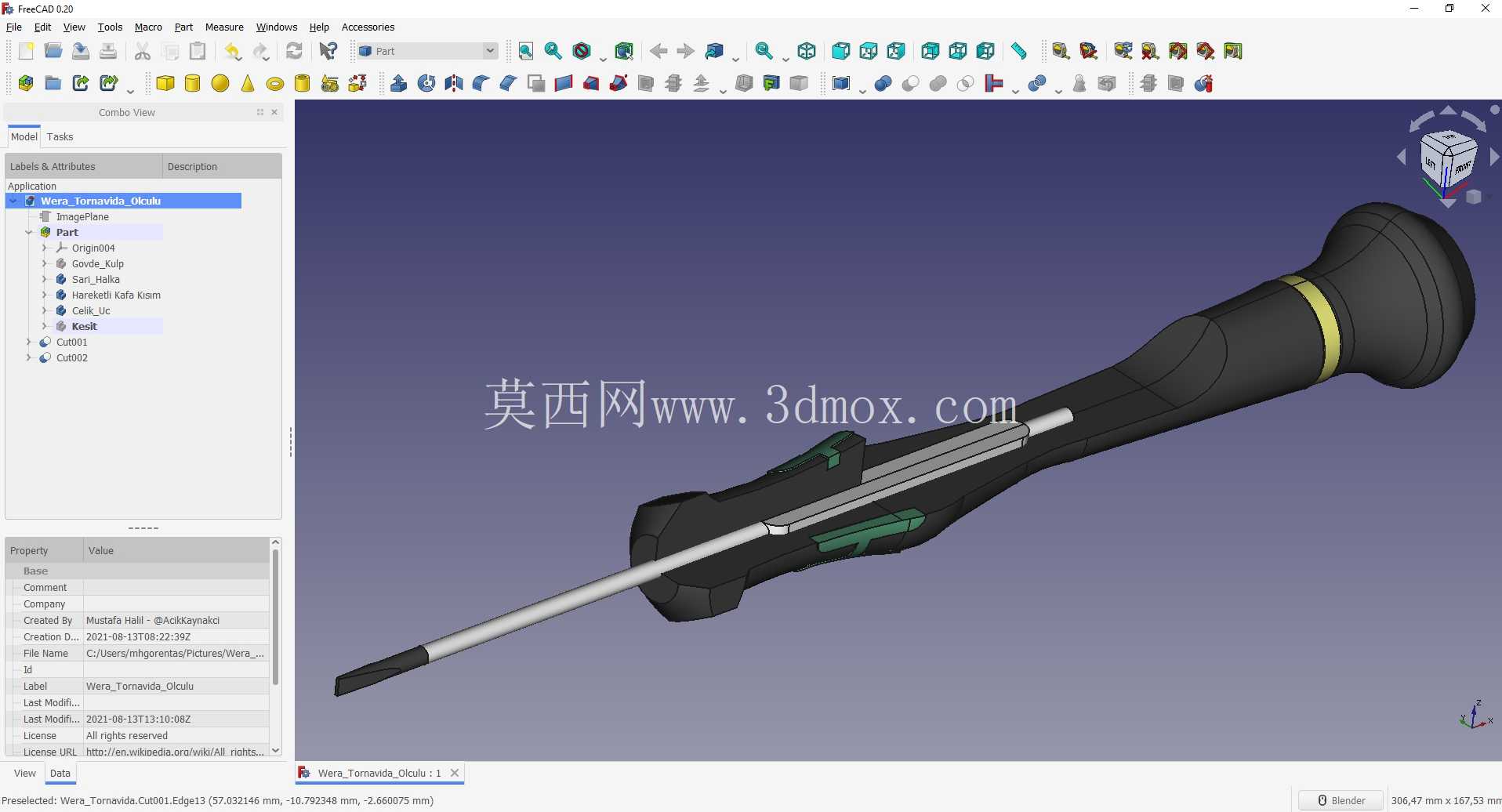This screenshot has width=1502, height=812.
Task: Create new Part container icon
Action: [x=26, y=84]
